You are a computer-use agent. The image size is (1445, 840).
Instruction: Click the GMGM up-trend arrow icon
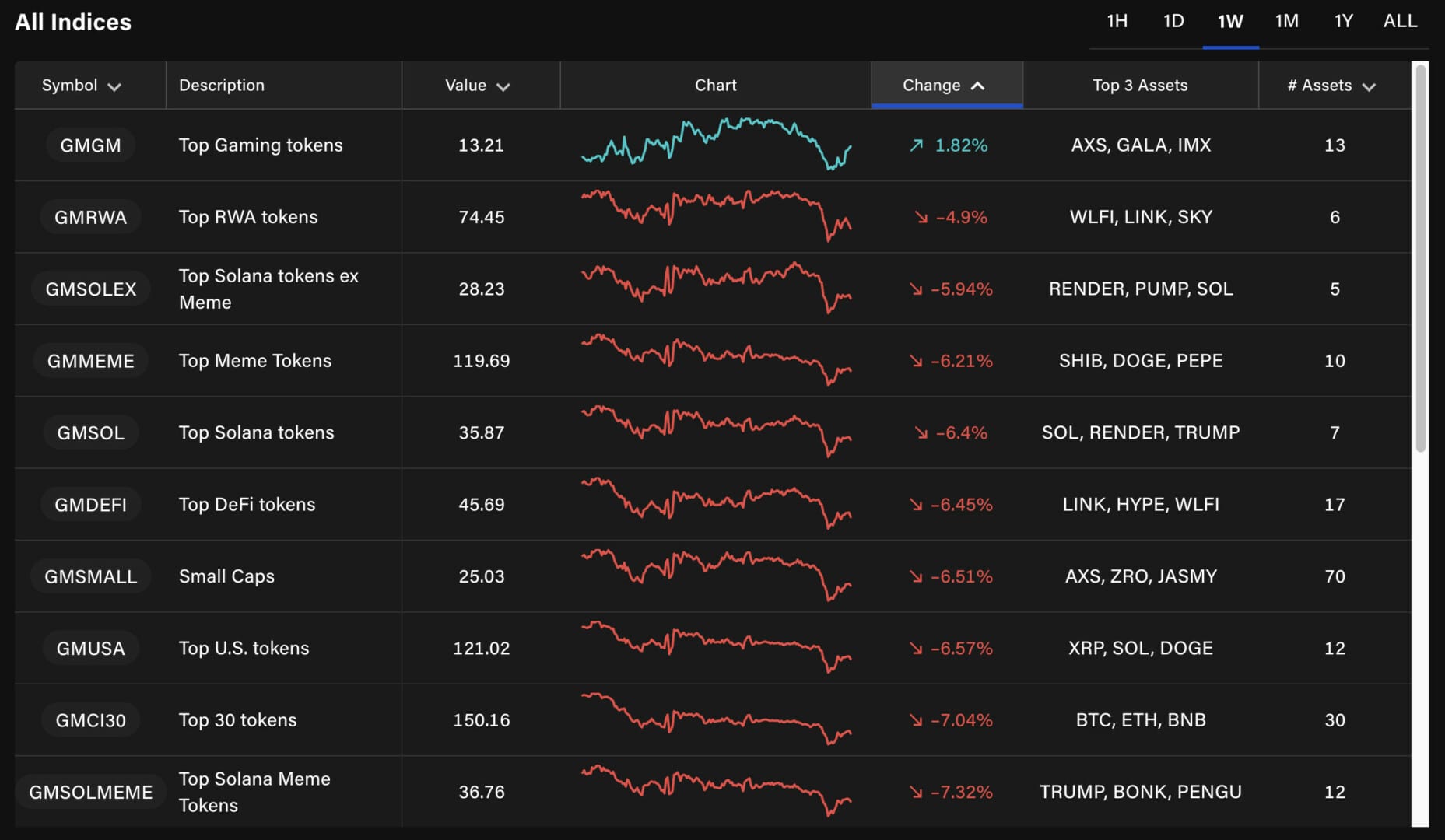(x=917, y=145)
